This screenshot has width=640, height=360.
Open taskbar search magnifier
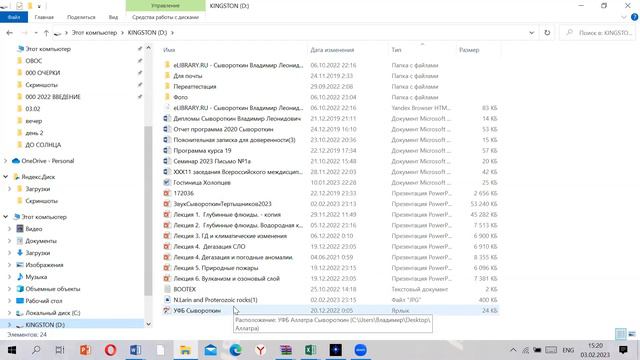36,350
